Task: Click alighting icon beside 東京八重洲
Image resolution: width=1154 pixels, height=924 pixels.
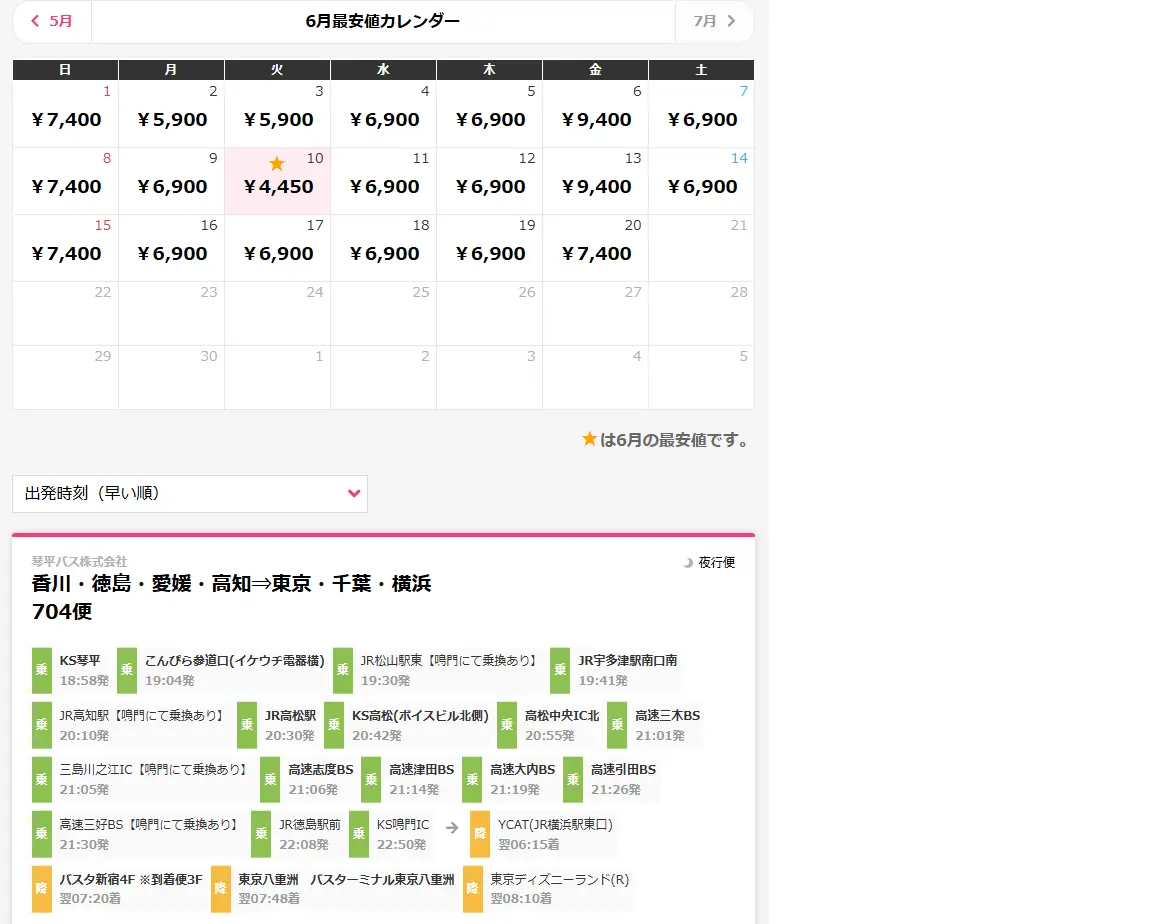Action: coord(221,889)
